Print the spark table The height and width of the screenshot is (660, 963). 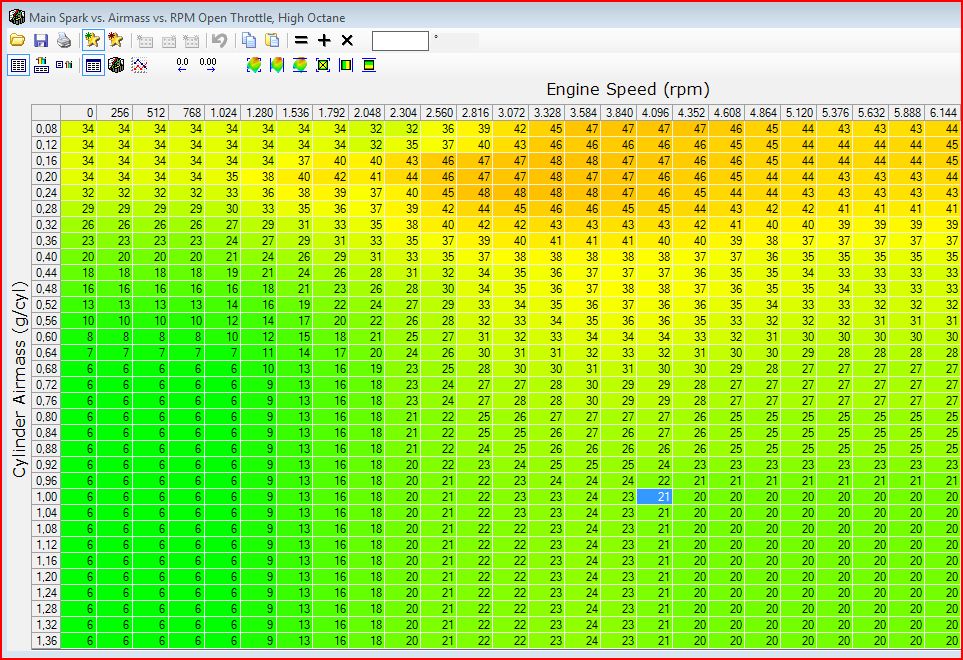(64, 41)
